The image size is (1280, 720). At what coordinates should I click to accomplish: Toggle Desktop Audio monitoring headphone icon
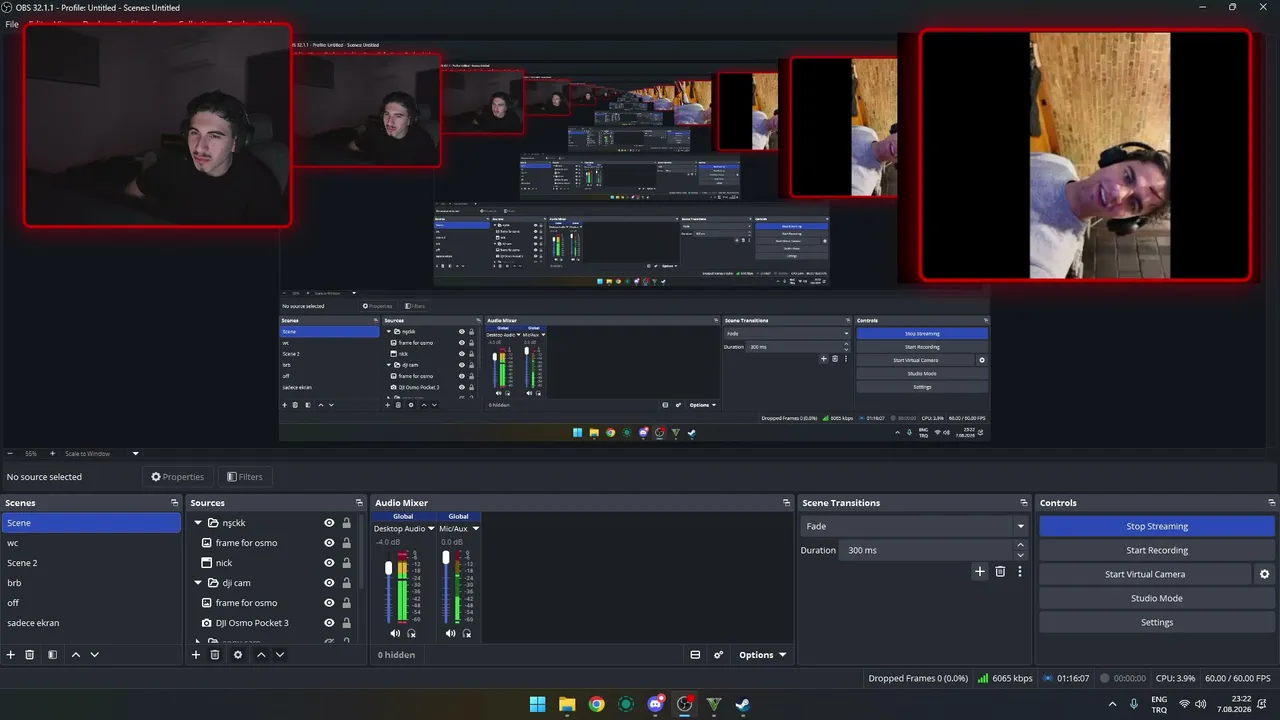pos(411,633)
